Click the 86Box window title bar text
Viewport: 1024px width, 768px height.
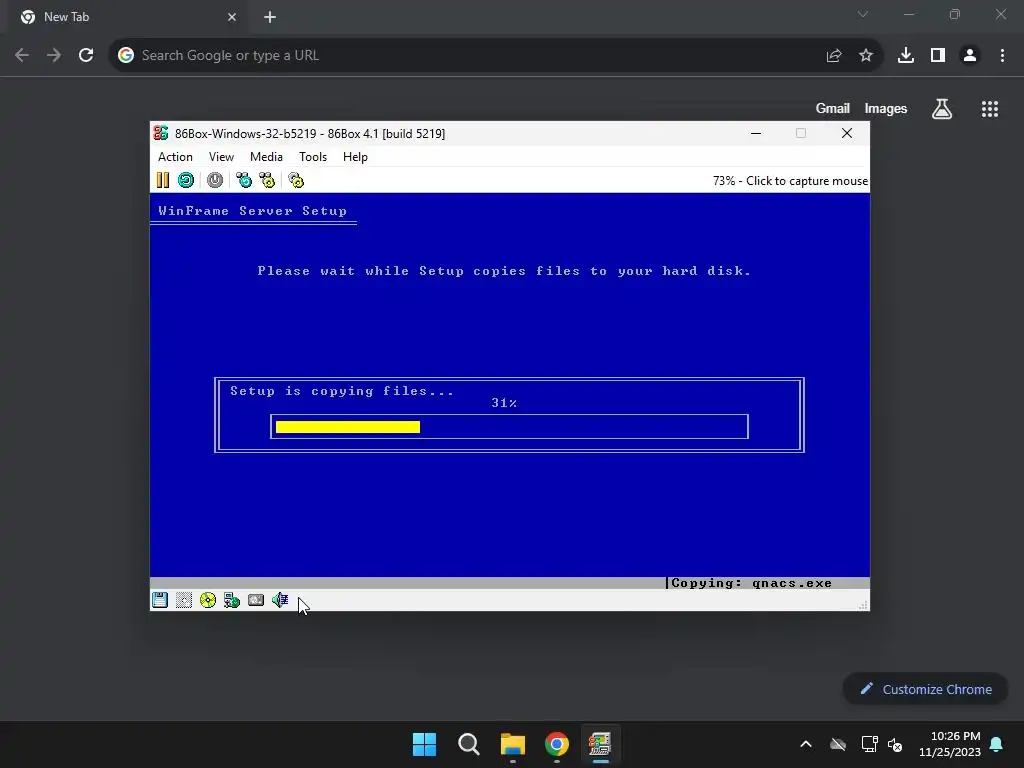[x=310, y=133]
